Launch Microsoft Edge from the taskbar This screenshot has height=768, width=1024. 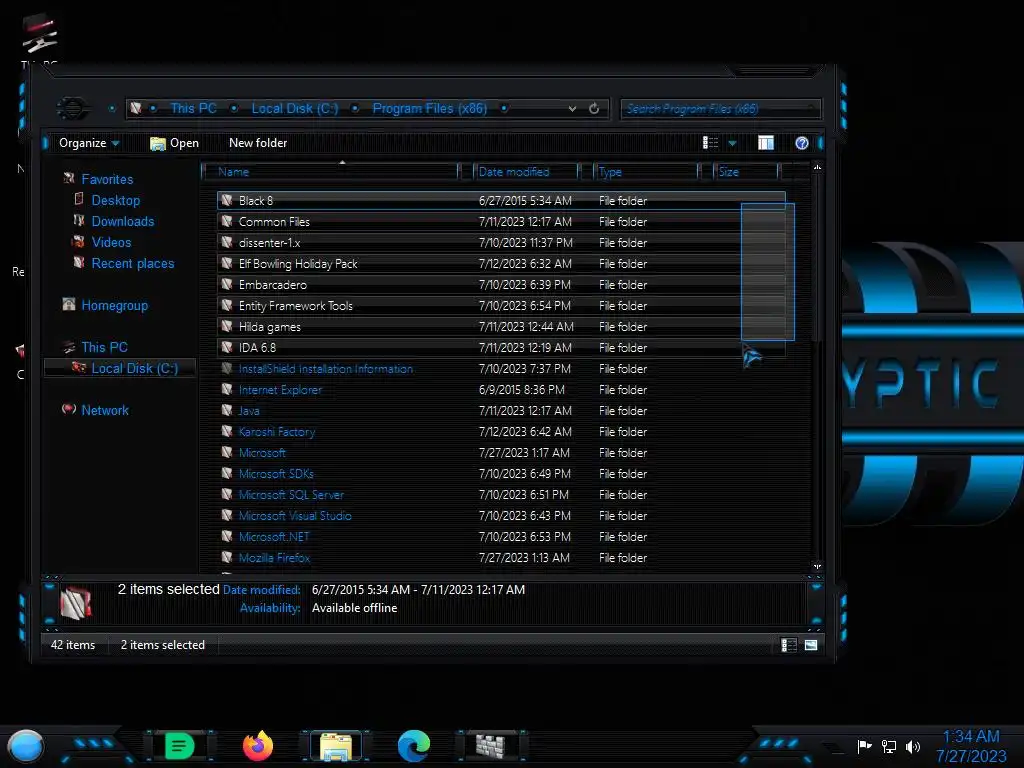(x=414, y=746)
